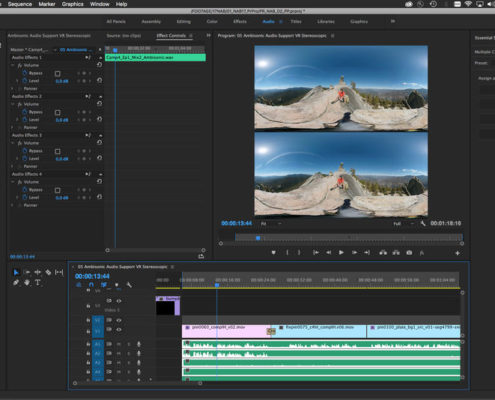Enable voice-over record on A1
This screenshot has height=400, width=495.
pos(139,344)
